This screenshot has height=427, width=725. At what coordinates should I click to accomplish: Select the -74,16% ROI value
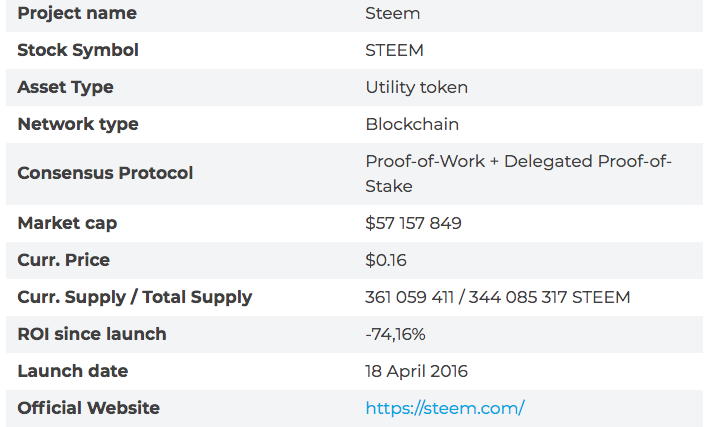397,334
